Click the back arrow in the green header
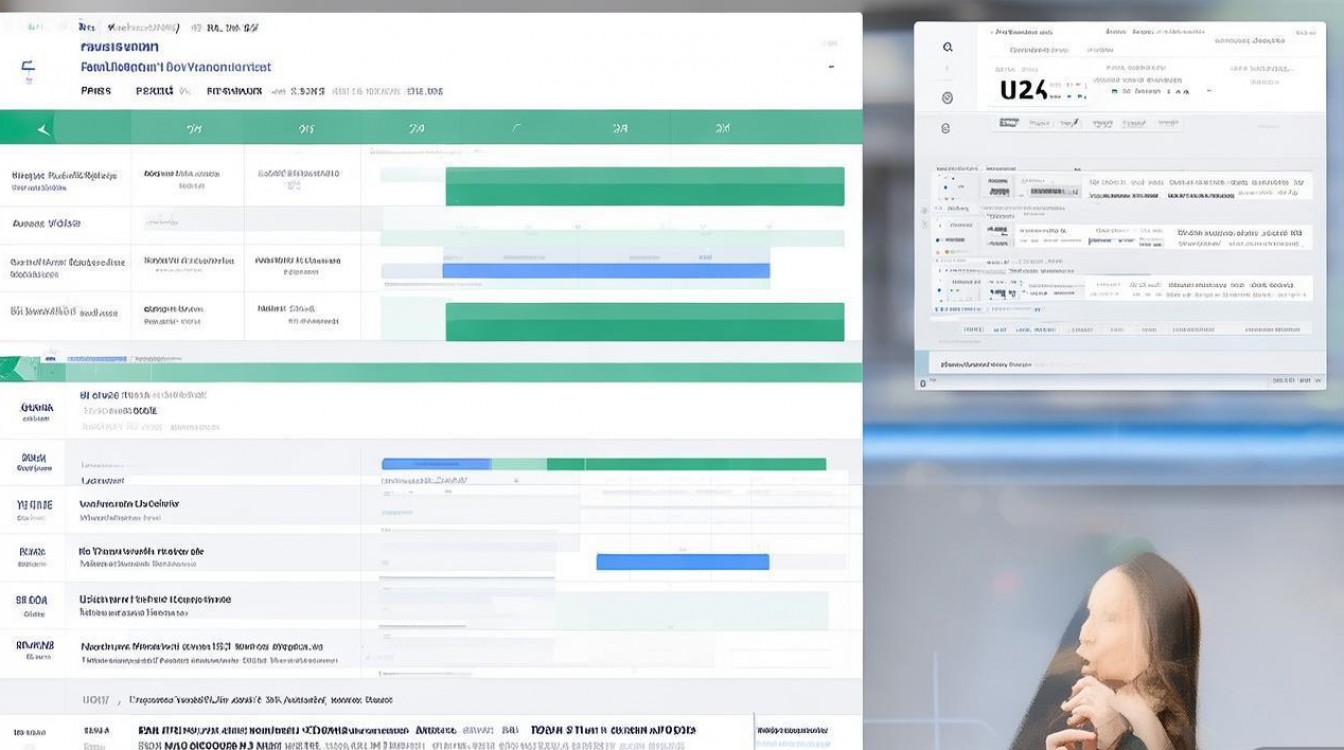The width and height of the screenshot is (1344, 750). pyautogui.click(x=42, y=129)
